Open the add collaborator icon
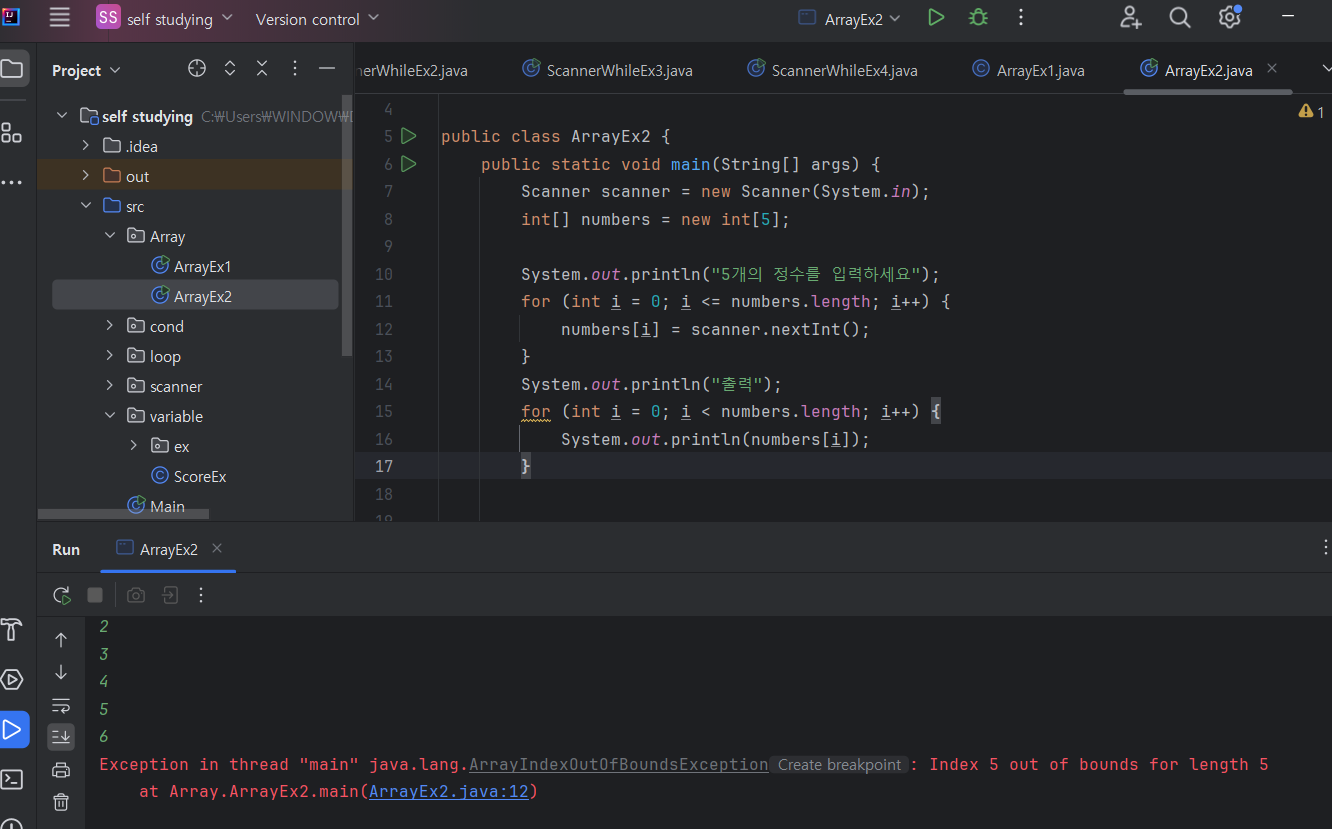 pos(1131,17)
